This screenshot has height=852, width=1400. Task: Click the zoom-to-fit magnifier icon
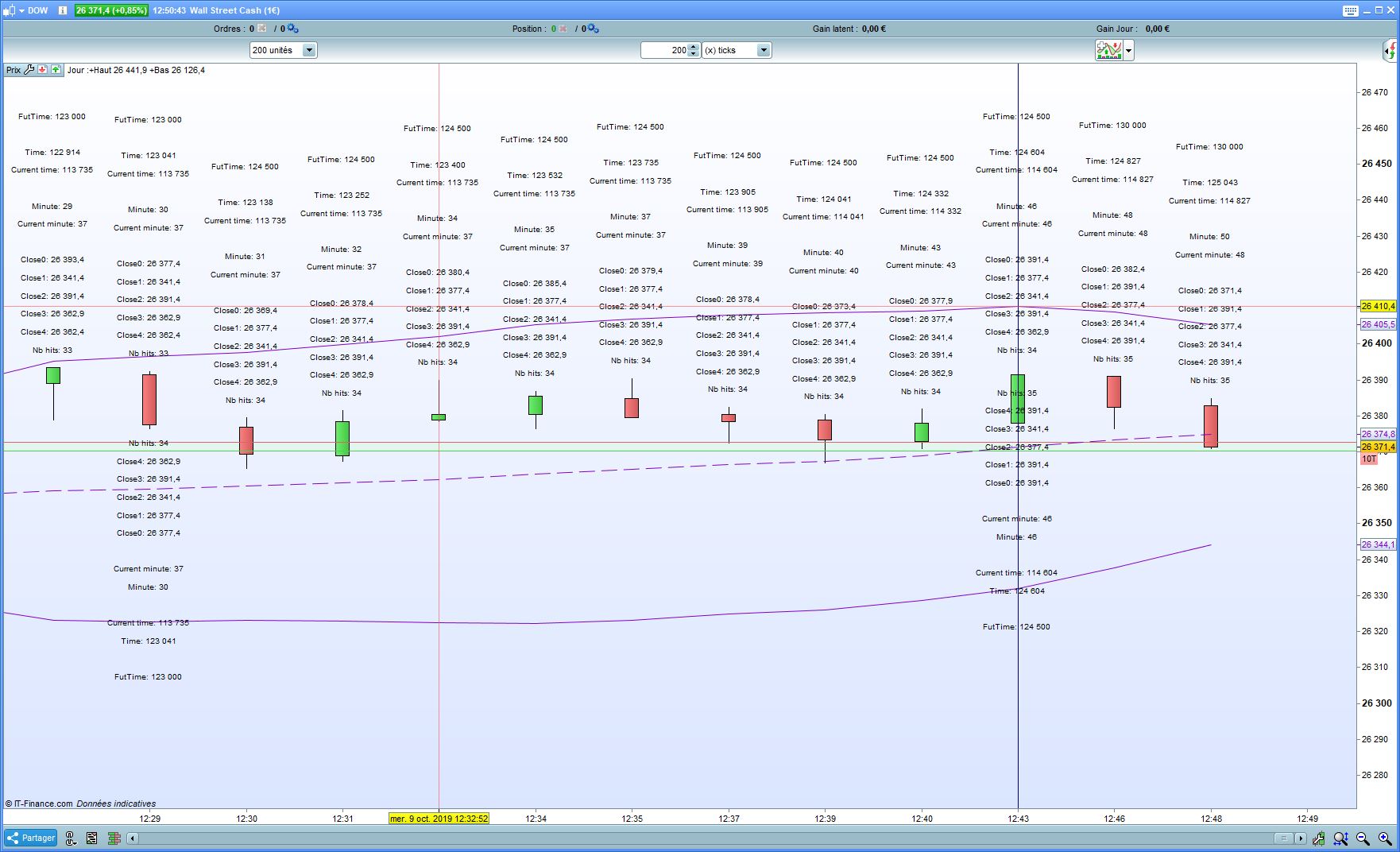[1340, 838]
